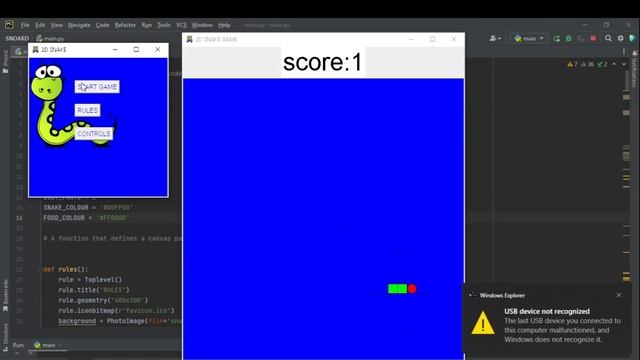Viewport: 640px width, 360px height.
Task: Click the teal shield plugin icon at toolbar end
Action: click(632, 38)
